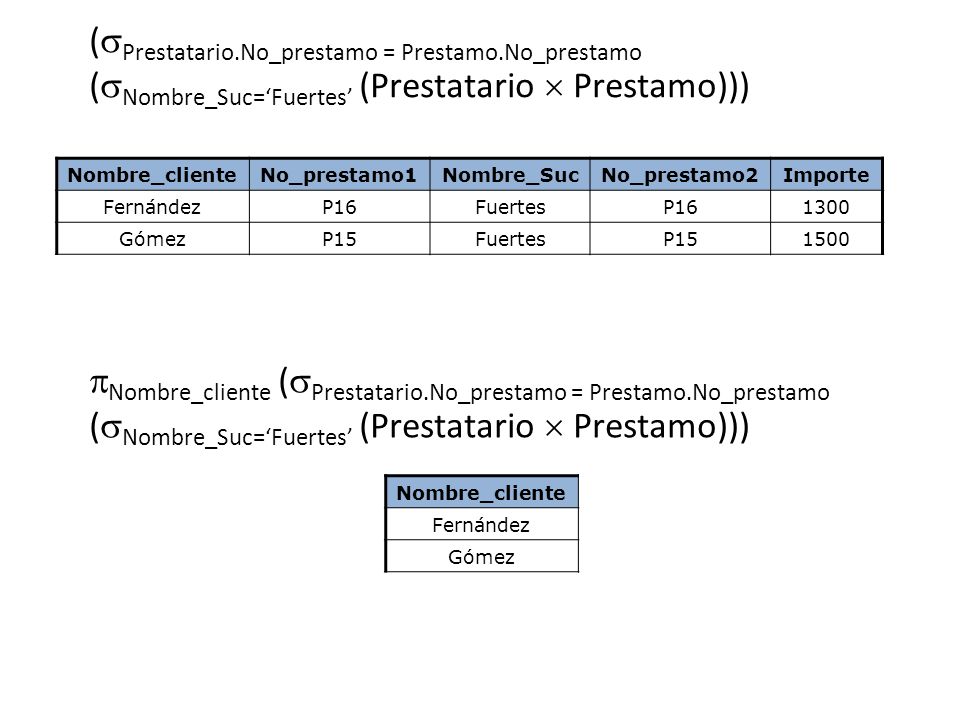Click Nombre_cliente header in bottom table

[x=481, y=492]
